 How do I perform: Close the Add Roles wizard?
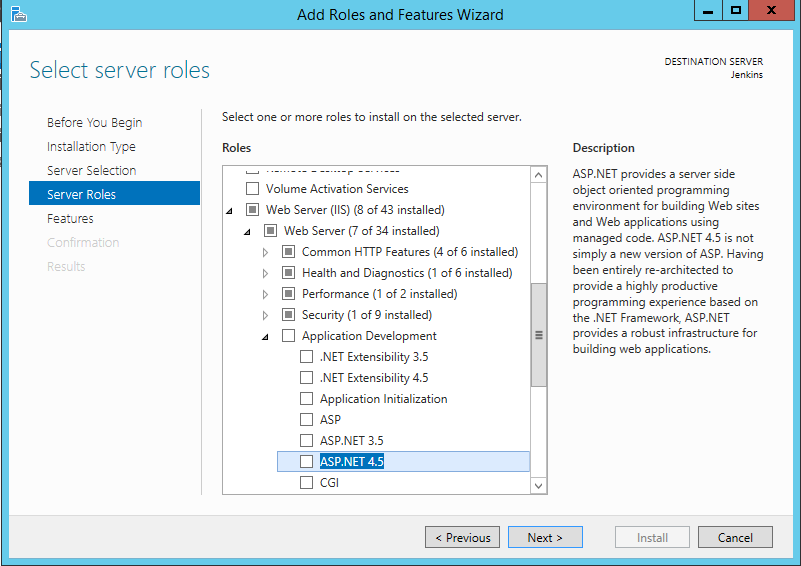[775, 11]
